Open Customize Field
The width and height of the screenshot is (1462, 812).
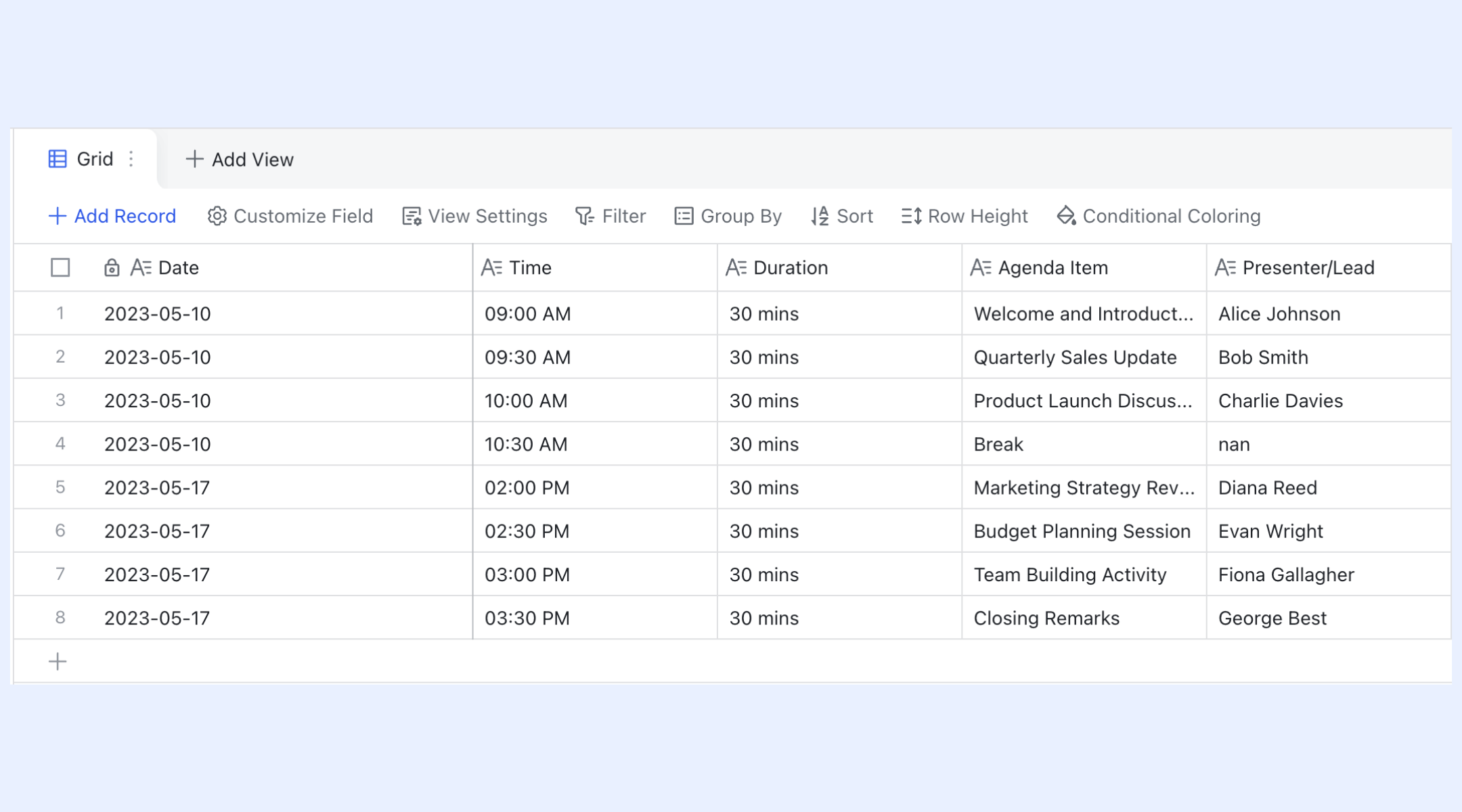pos(290,216)
